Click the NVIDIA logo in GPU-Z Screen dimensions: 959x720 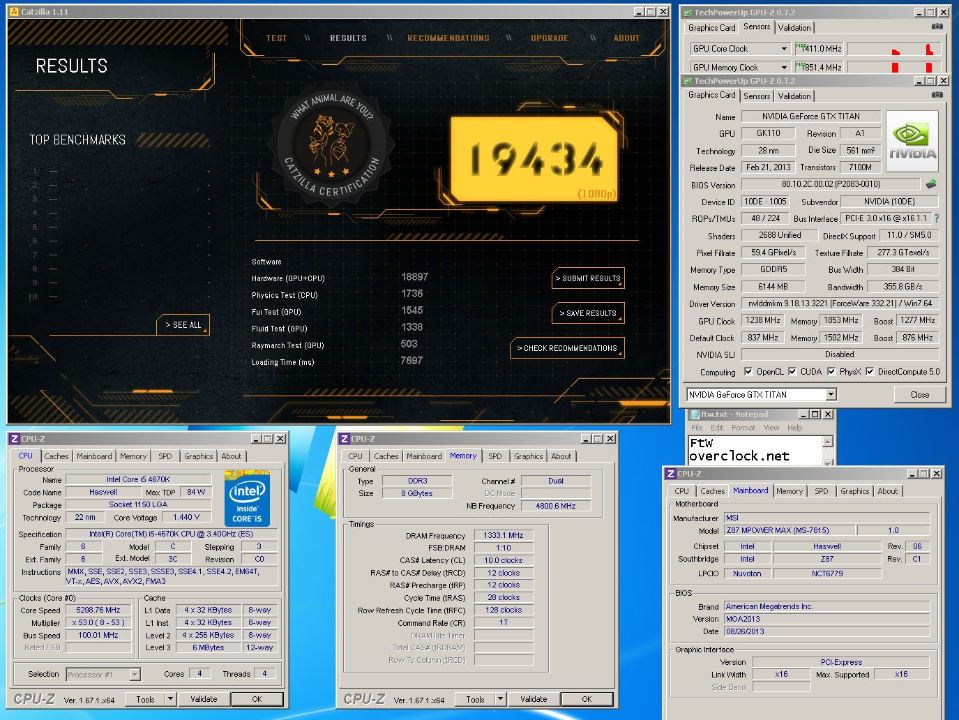click(912, 141)
